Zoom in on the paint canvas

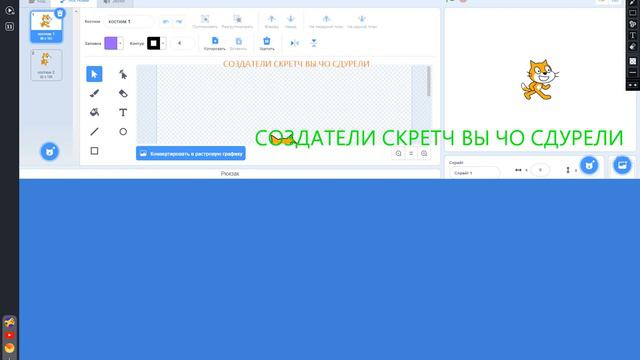[424, 153]
